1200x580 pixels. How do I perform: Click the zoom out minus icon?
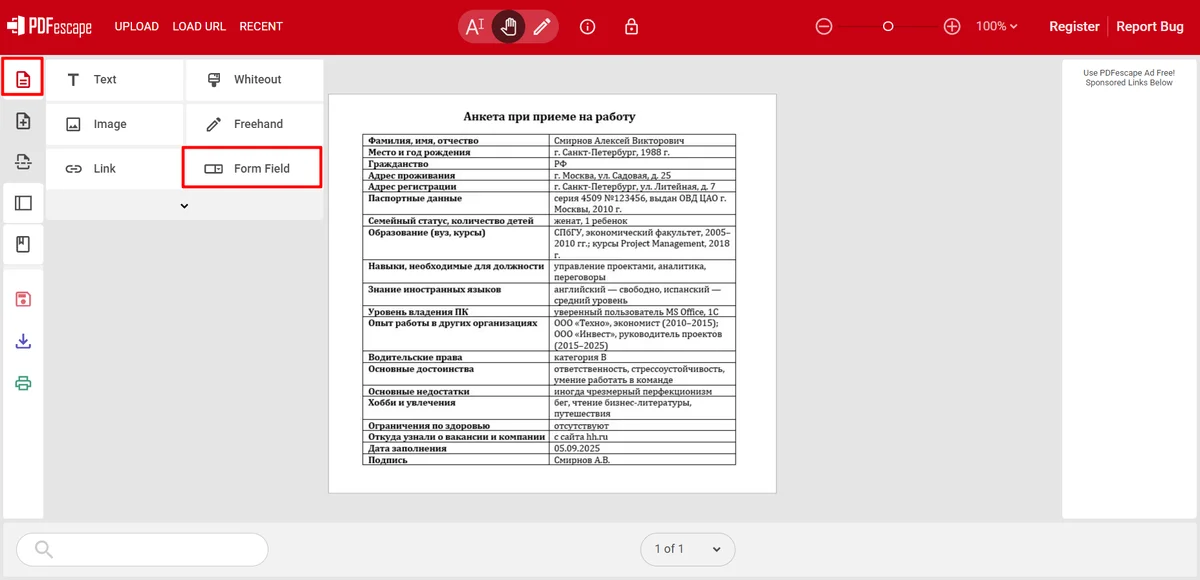tap(824, 27)
